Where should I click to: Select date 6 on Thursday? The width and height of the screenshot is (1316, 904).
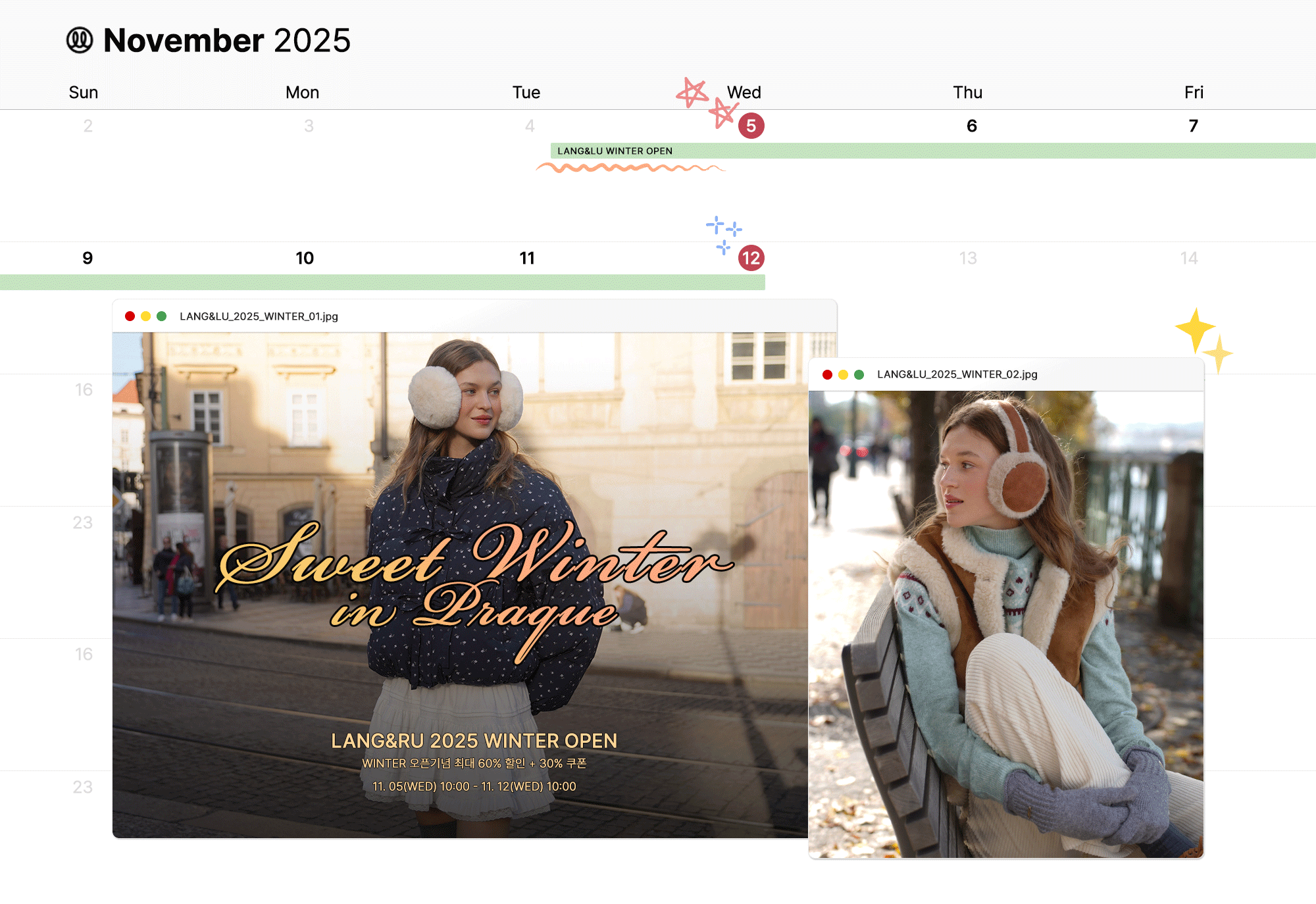click(972, 126)
